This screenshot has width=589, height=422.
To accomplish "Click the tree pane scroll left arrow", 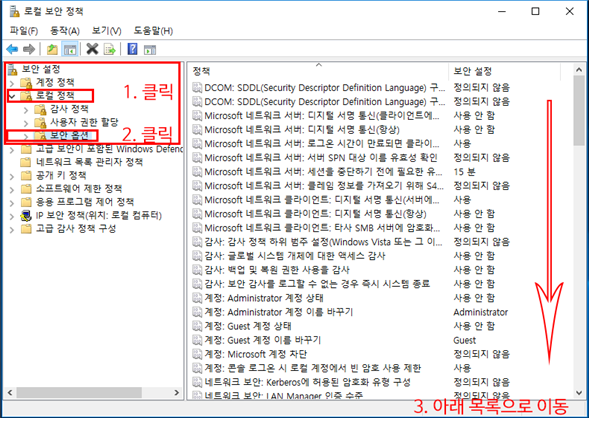I will point(10,393).
